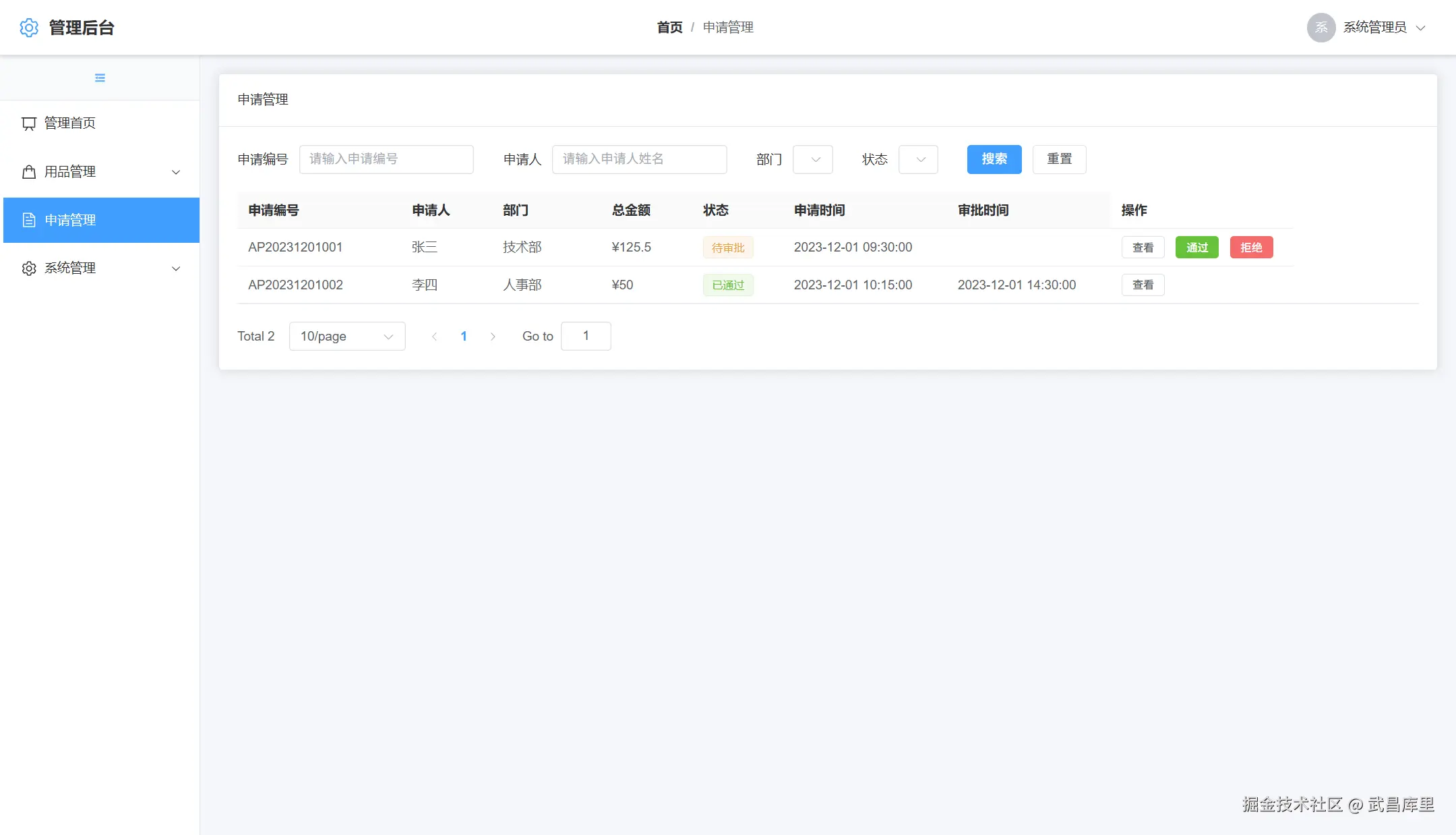Focus the 申请编号 input field
This screenshot has width=1456, height=835.
pos(386,159)
